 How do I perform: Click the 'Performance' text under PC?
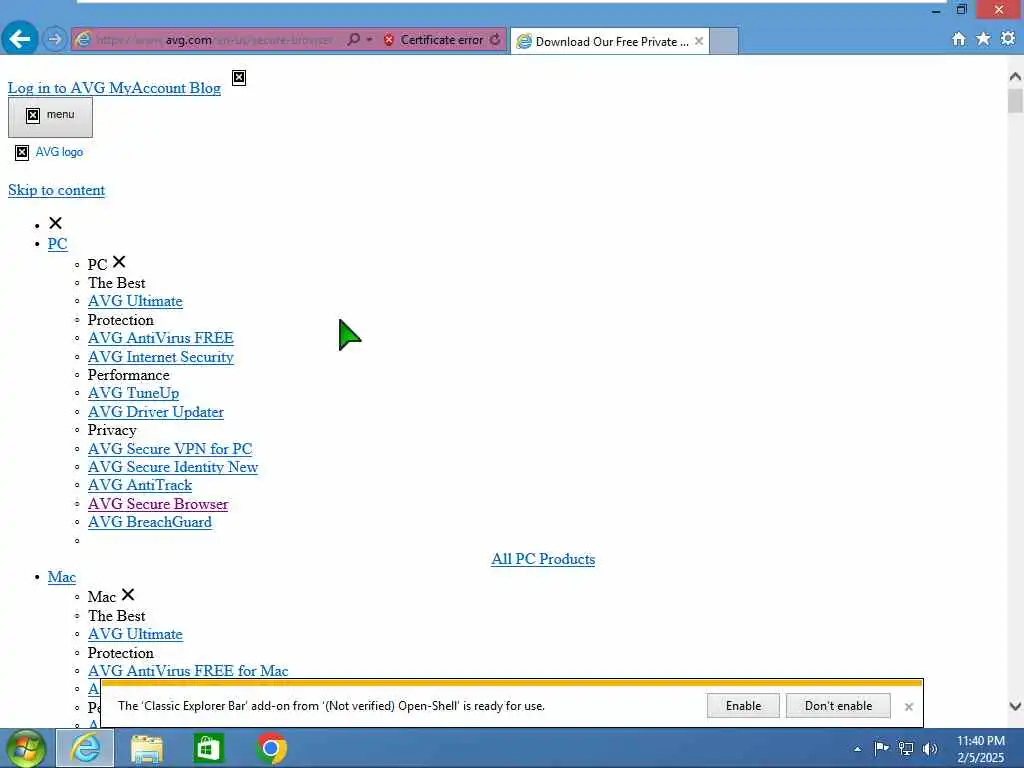(x=129, y=375)
